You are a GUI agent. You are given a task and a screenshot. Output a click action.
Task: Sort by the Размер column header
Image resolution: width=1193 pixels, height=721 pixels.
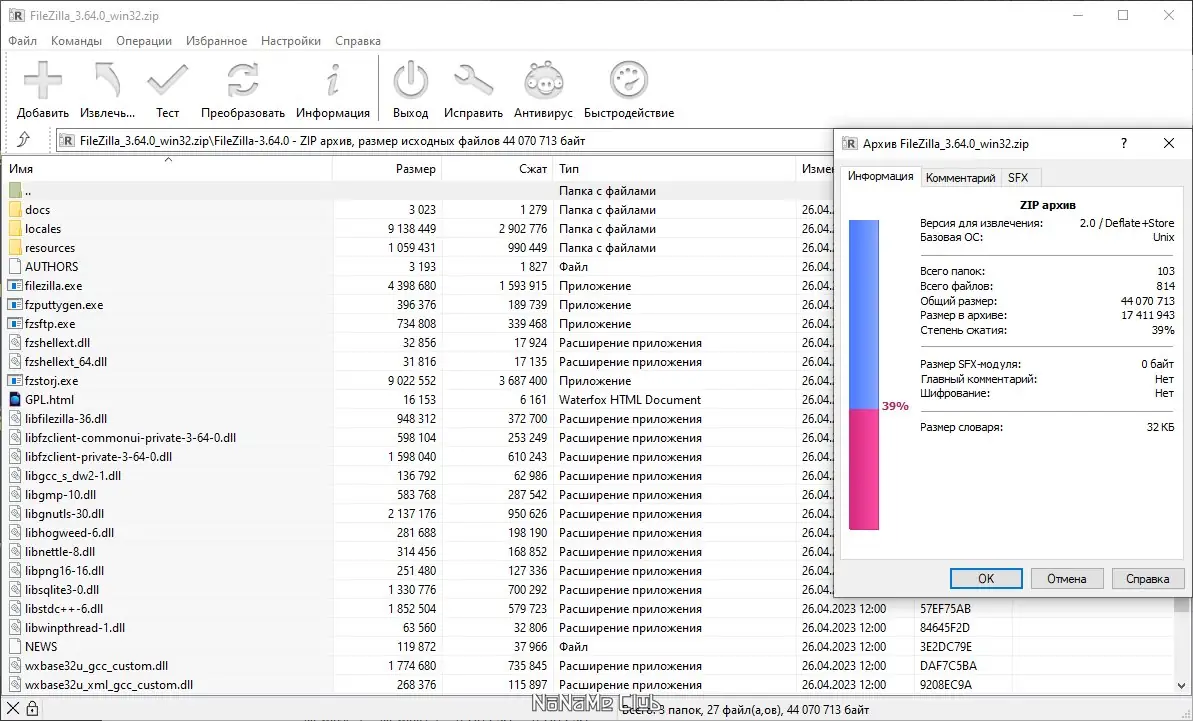[x=387, y=168]
